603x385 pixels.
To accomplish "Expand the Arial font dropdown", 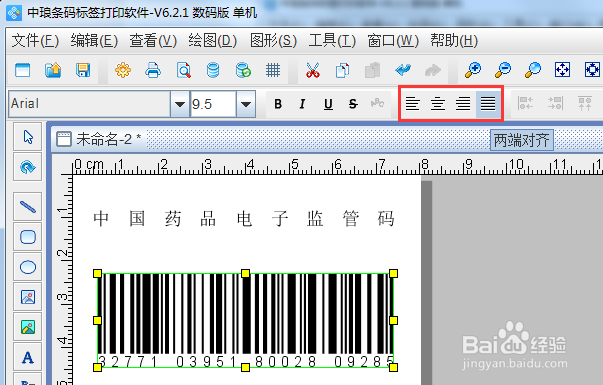I will 180,104.
